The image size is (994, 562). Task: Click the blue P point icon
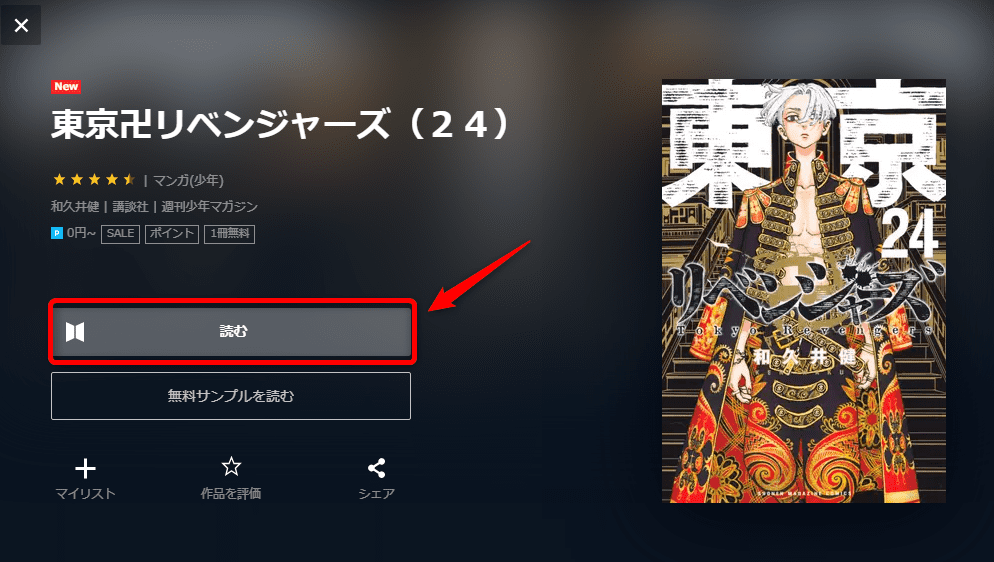[57, 233]
